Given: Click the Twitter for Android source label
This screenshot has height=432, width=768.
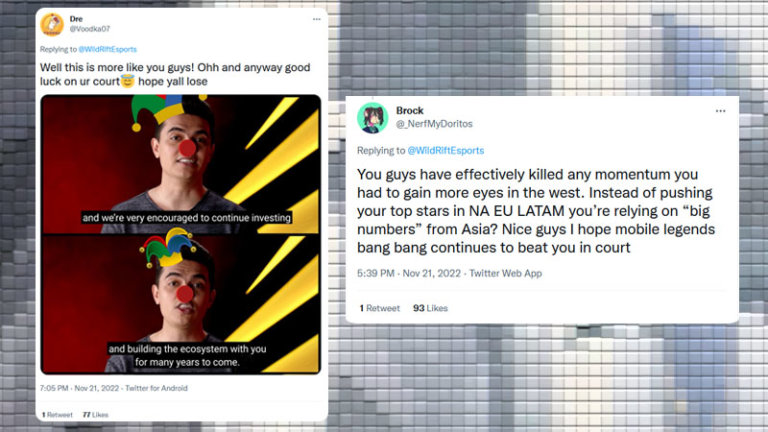Looking at the screenshot, I should pyautogui.click(x=156, y=388).
